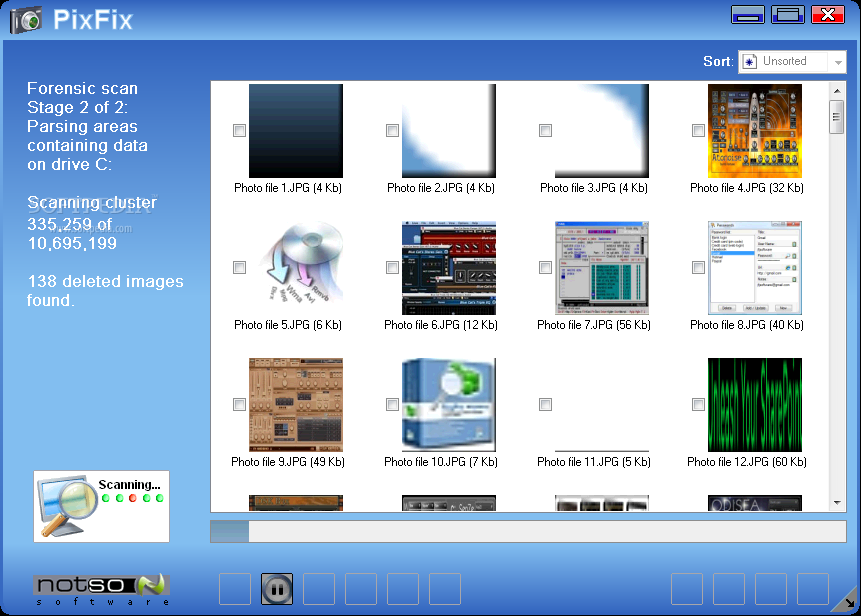Open the Sort dropdown showing Unsorted
The image size is (861, 616).
tap(792, 61)
